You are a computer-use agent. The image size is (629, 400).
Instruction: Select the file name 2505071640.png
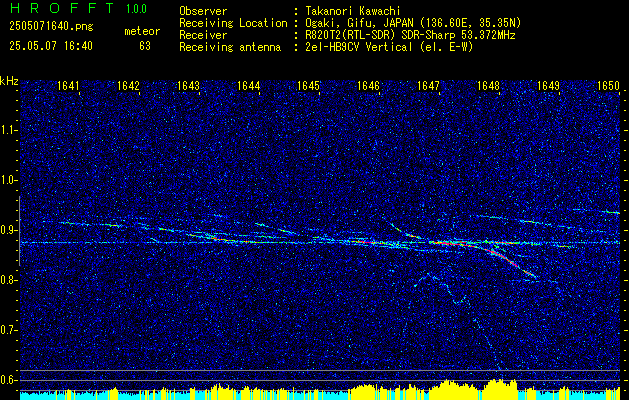[51, 27]
